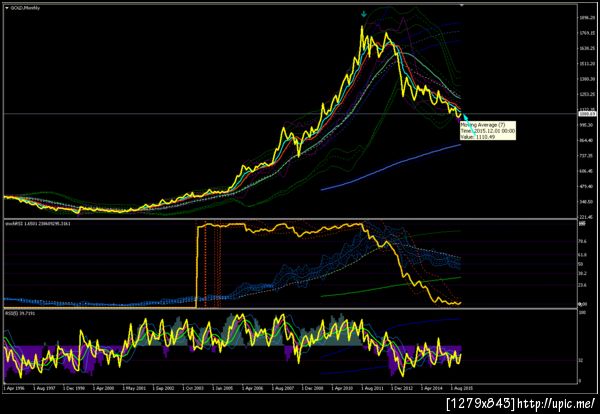Click the '1 Apr 2014' date on time axis

[x=432, y=388]
